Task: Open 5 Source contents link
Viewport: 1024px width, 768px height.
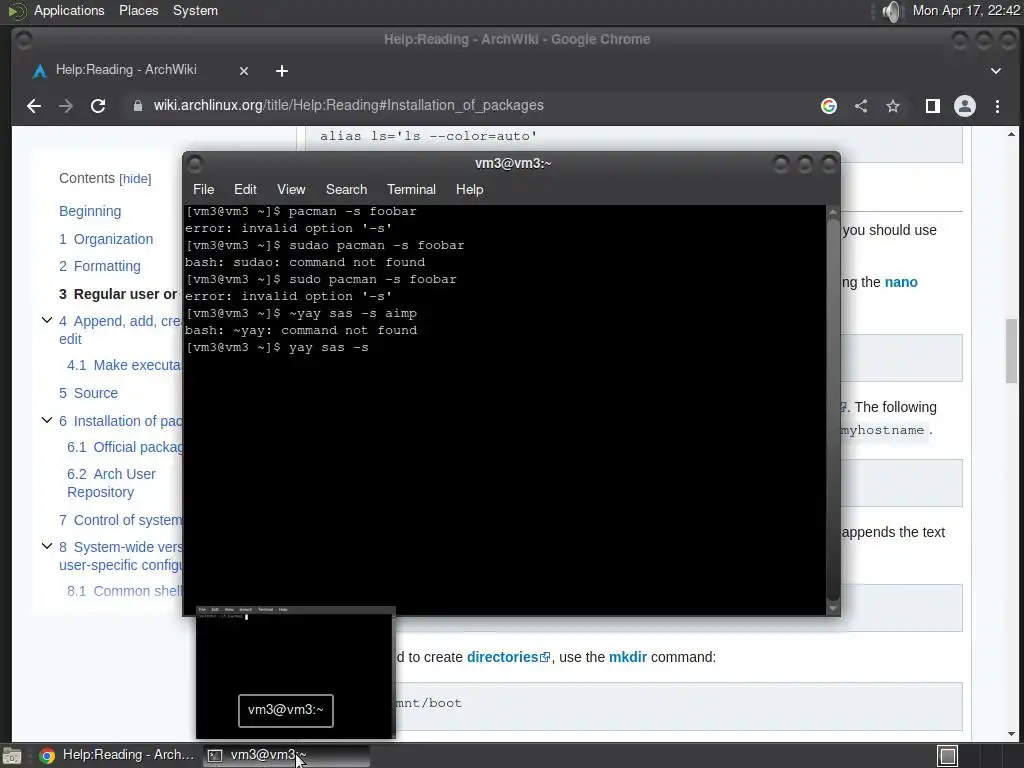Action: tap(88, 393)
